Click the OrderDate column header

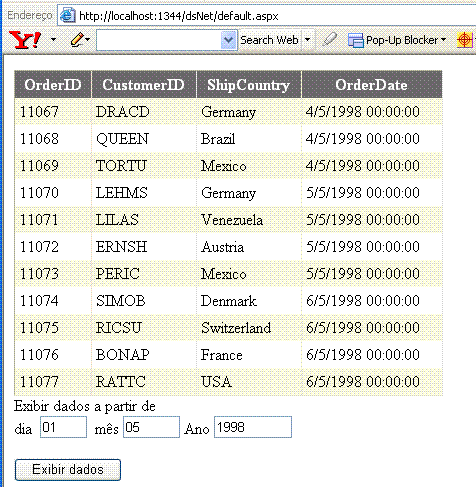(372, 85)
